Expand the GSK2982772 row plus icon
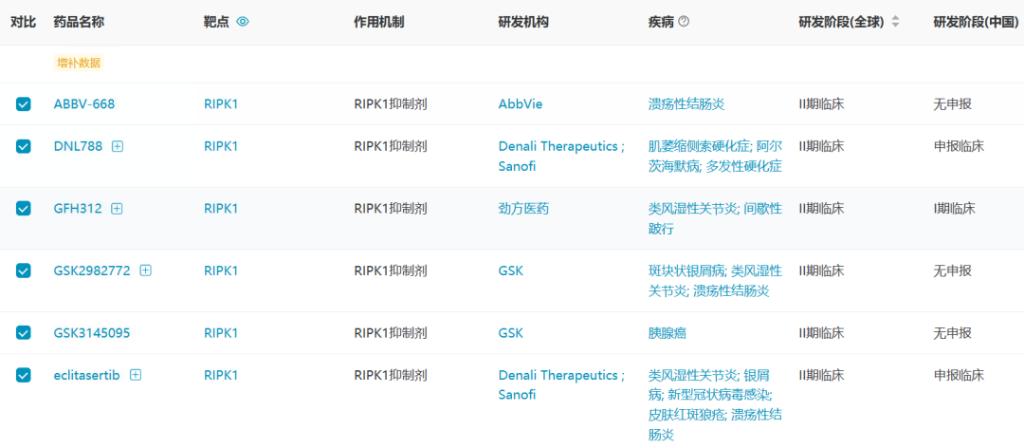The image size is (1024, 448). pos(146,270)
